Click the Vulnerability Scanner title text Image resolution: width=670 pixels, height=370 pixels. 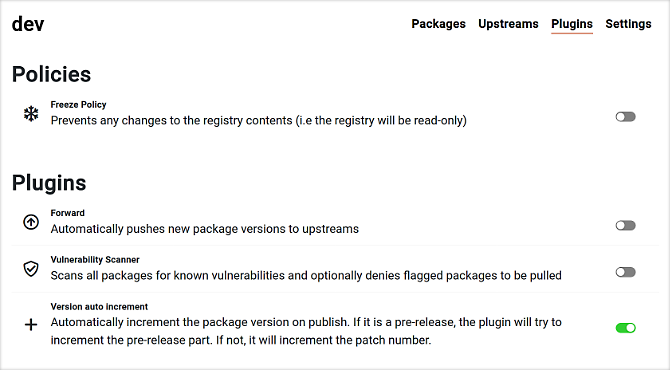tap(95, 260)
